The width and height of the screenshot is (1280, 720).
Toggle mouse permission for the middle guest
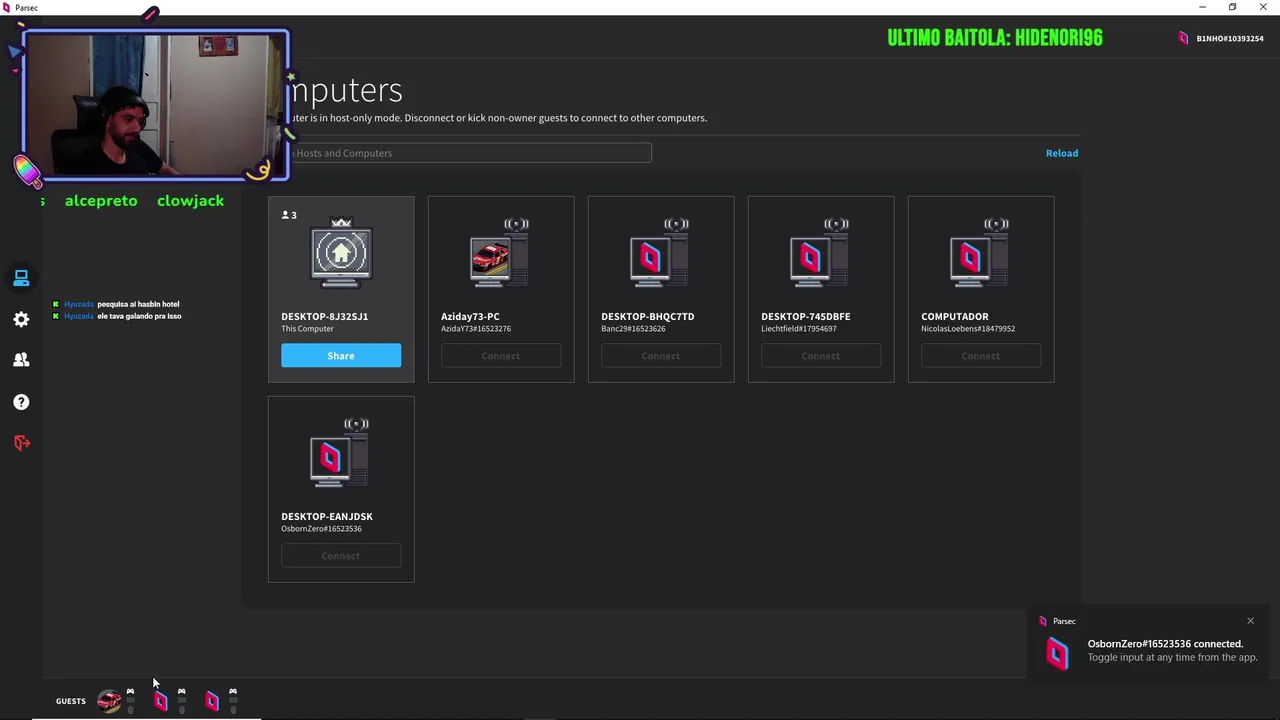point(181,710)
